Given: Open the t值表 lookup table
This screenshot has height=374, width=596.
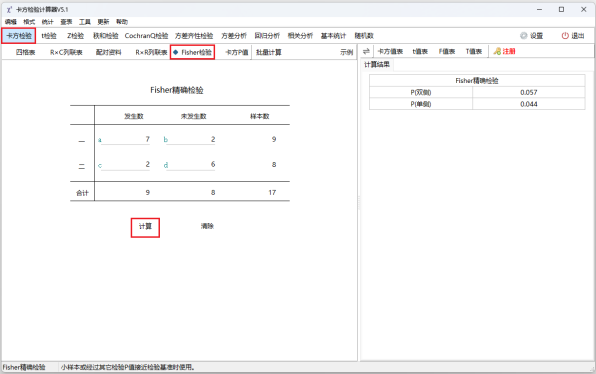Looking at the screenshot, I should point(420,51).
